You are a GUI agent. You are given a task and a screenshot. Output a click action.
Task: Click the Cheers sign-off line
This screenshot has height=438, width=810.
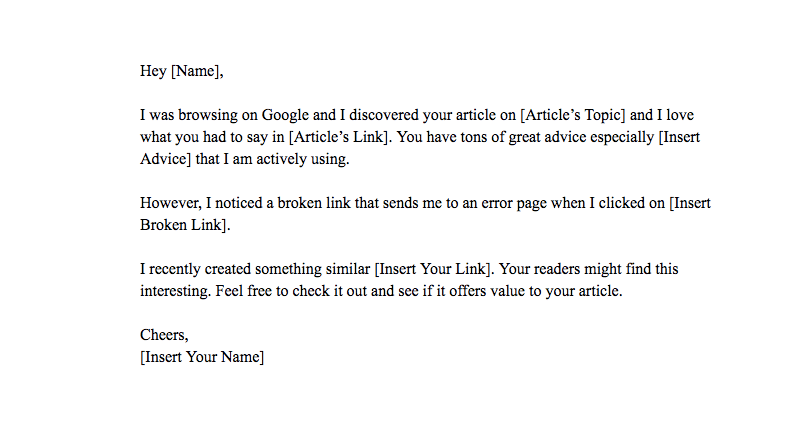coord(164,335)
